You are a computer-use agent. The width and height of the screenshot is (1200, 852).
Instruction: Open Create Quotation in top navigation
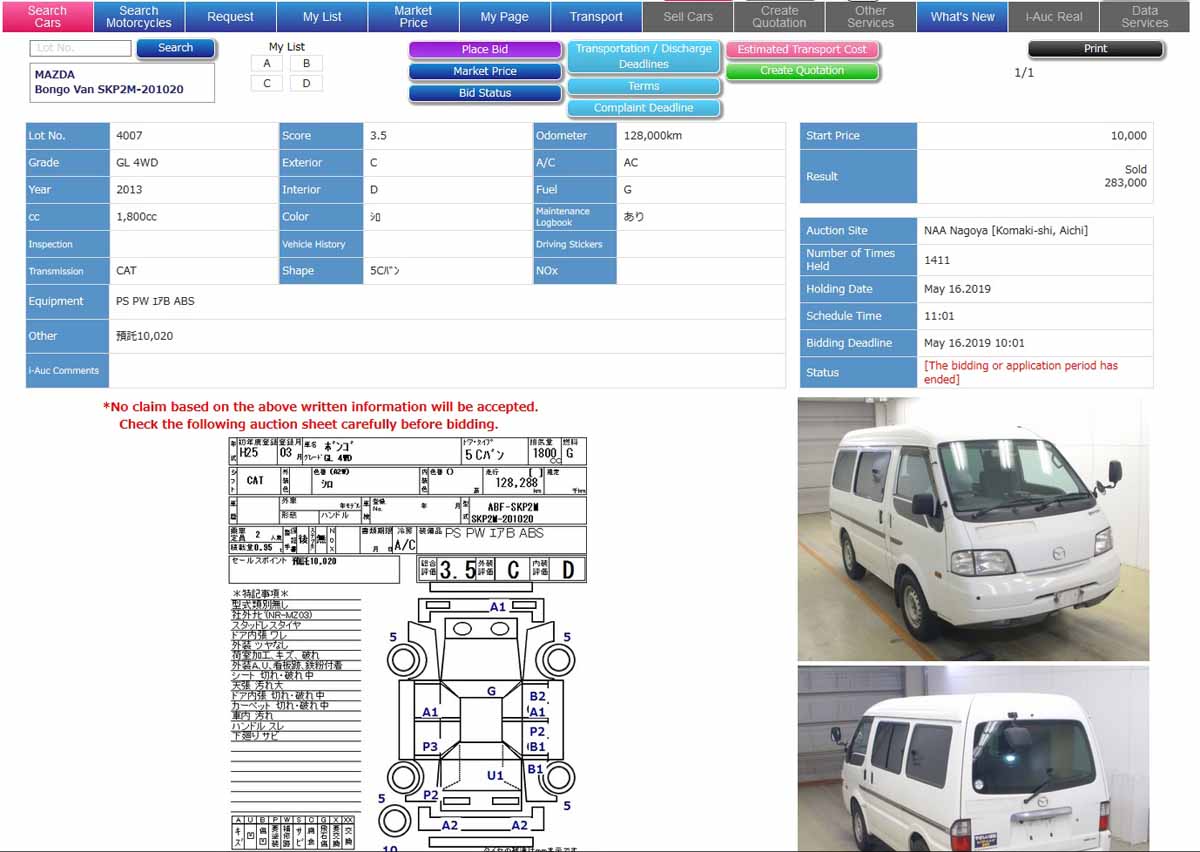pos(779,16)
